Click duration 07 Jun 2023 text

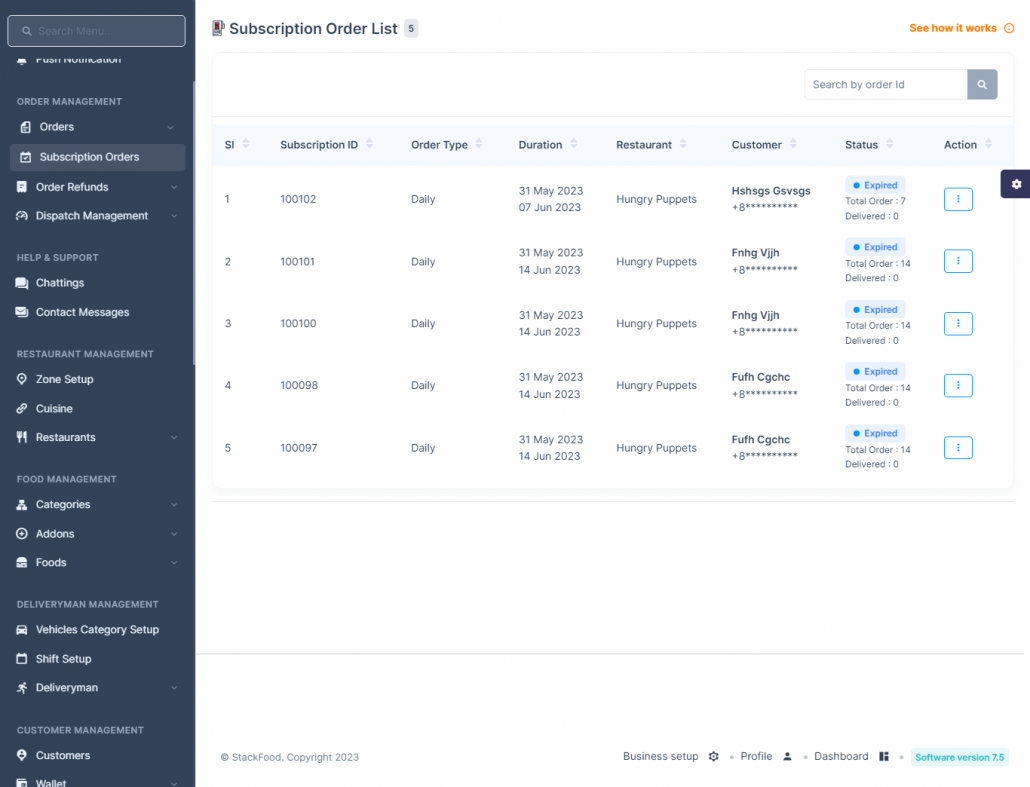[549, 208]
